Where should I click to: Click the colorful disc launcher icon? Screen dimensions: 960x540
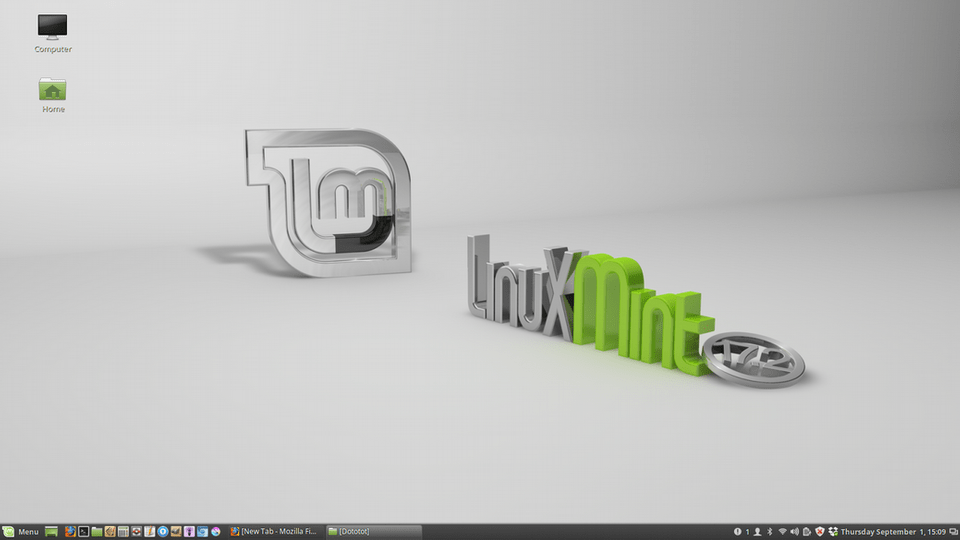(216, 531)
